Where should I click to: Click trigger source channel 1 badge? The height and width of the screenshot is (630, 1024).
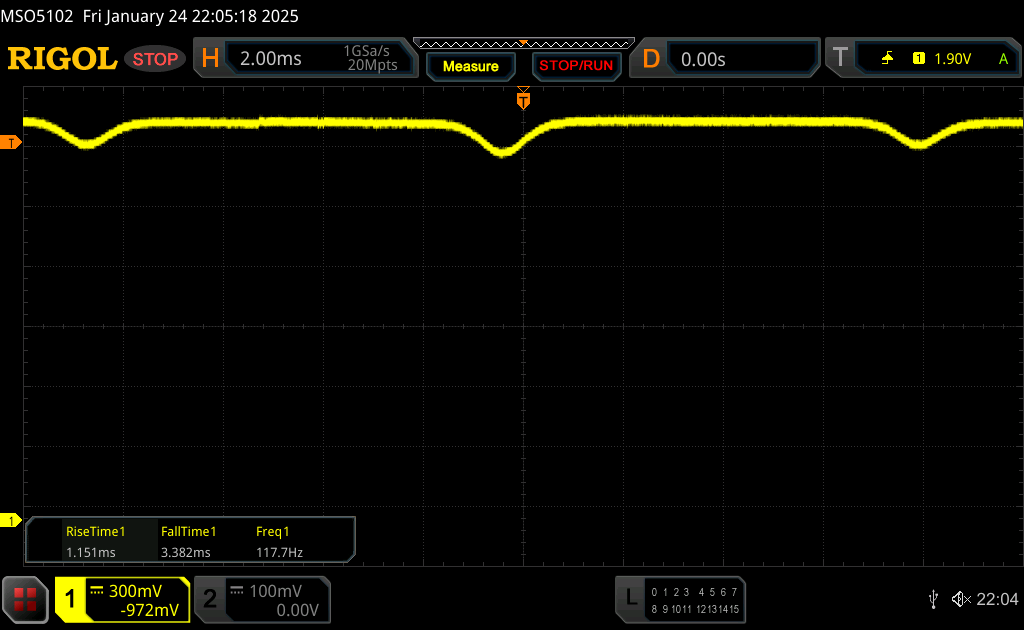tap(919, 59)
